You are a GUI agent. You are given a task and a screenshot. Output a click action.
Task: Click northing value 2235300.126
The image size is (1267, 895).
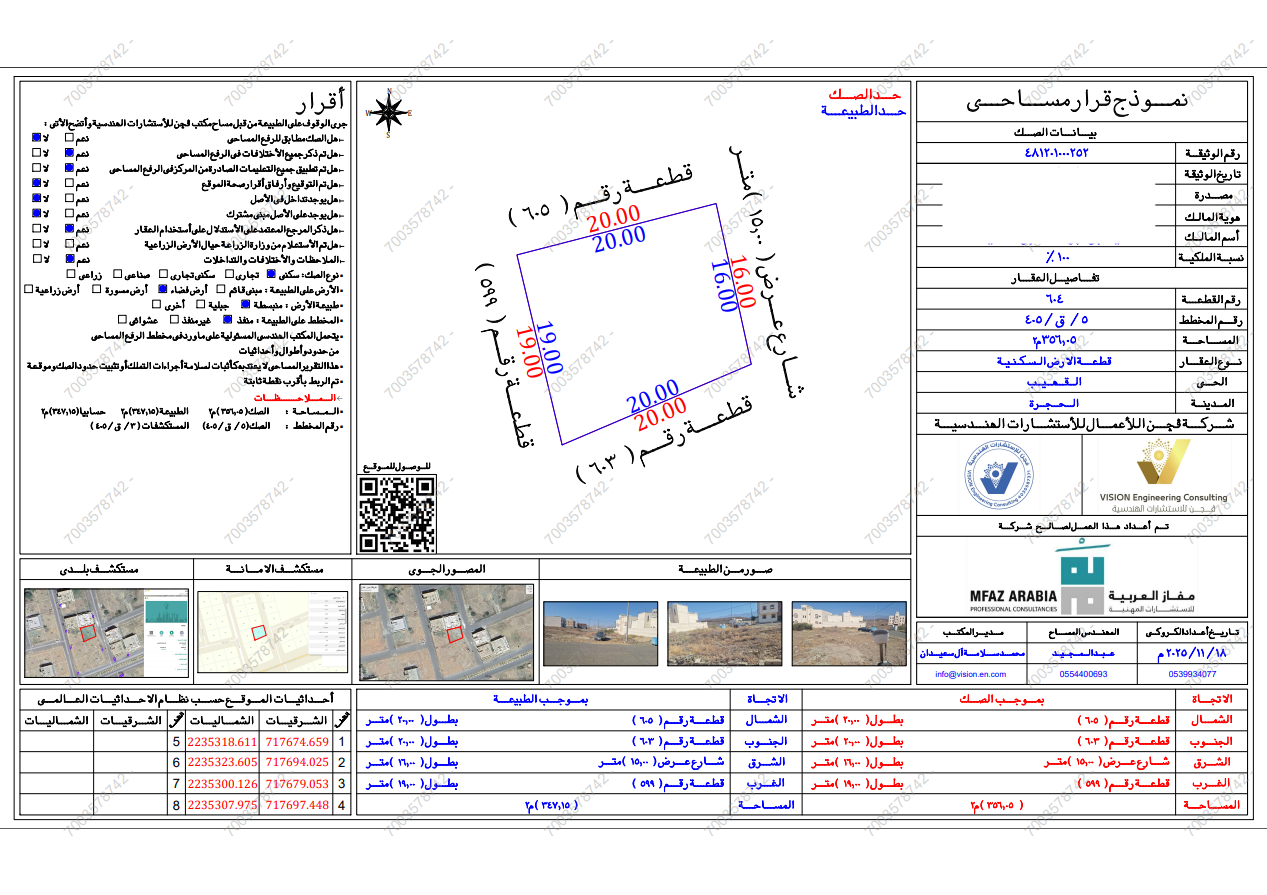(x=223, y=783)
